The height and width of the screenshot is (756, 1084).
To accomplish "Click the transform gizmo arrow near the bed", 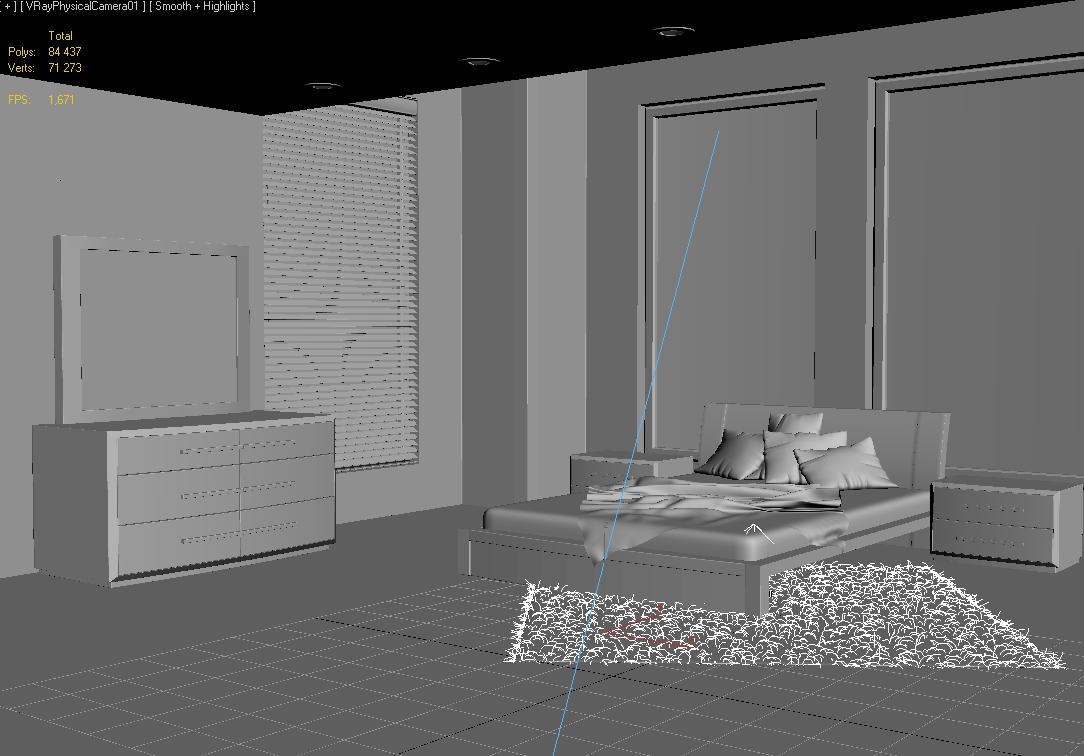I will (755, 528).
